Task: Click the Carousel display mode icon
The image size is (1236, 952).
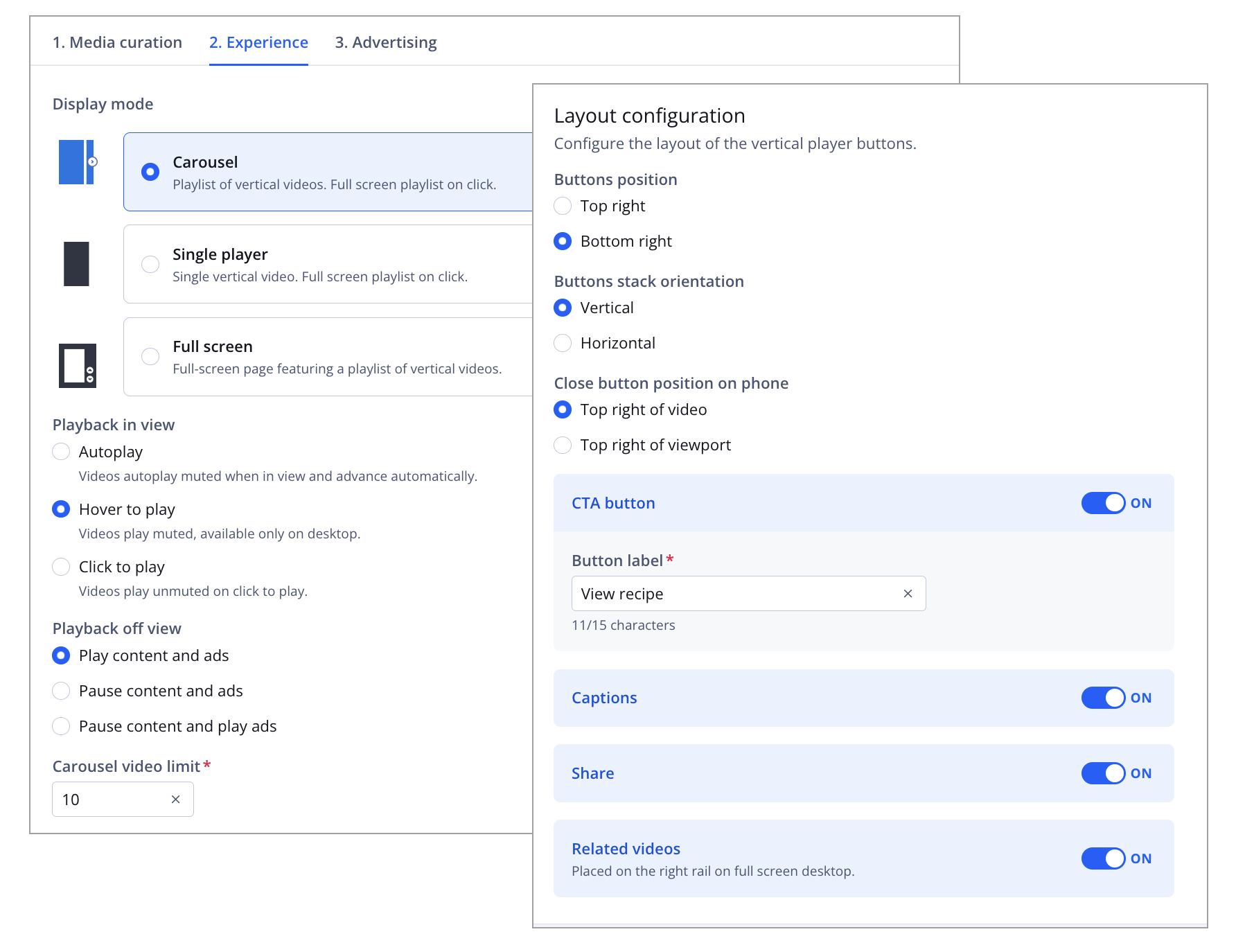Action: click(x=78, y=162)
